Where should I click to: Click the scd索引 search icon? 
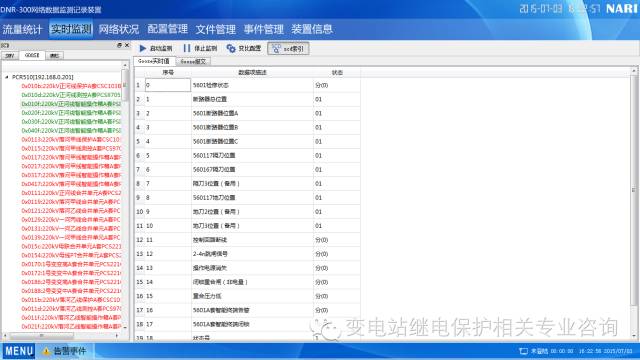276,49
